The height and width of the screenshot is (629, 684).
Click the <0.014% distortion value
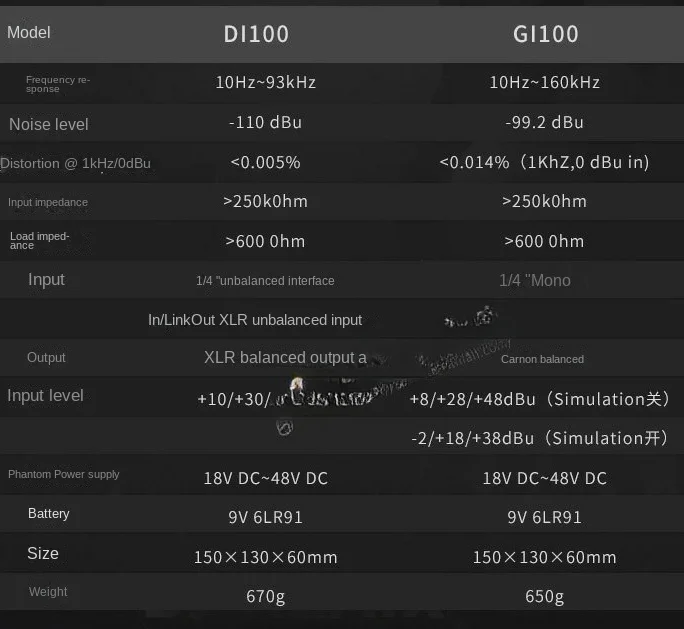[544, 162]
